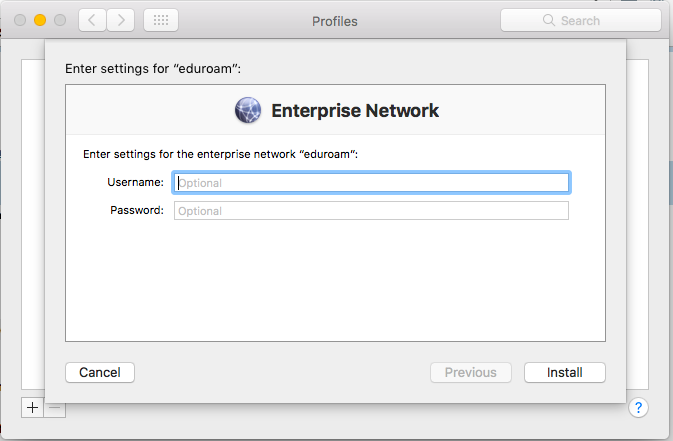
Task: Click the Username label
Action: pyautogui.click(x=135, y=182)
